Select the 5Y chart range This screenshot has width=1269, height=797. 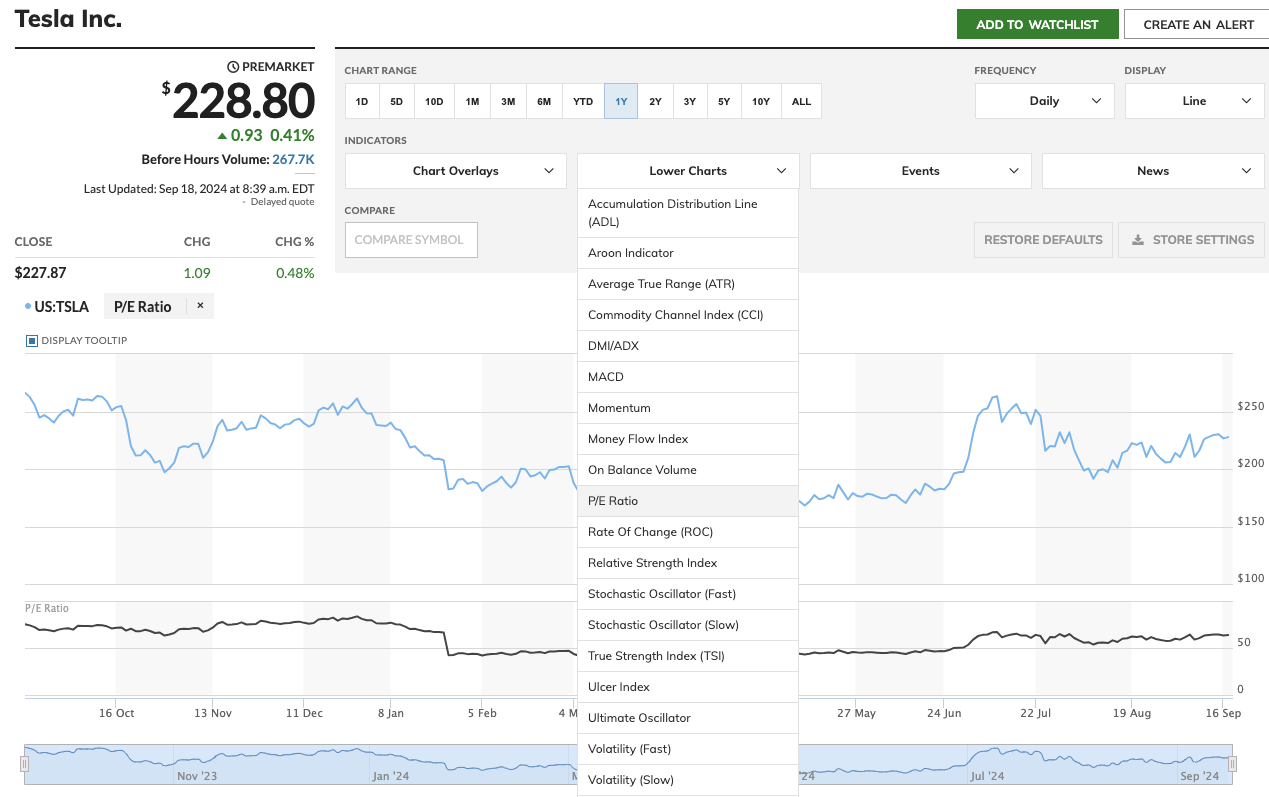[724, 101]
